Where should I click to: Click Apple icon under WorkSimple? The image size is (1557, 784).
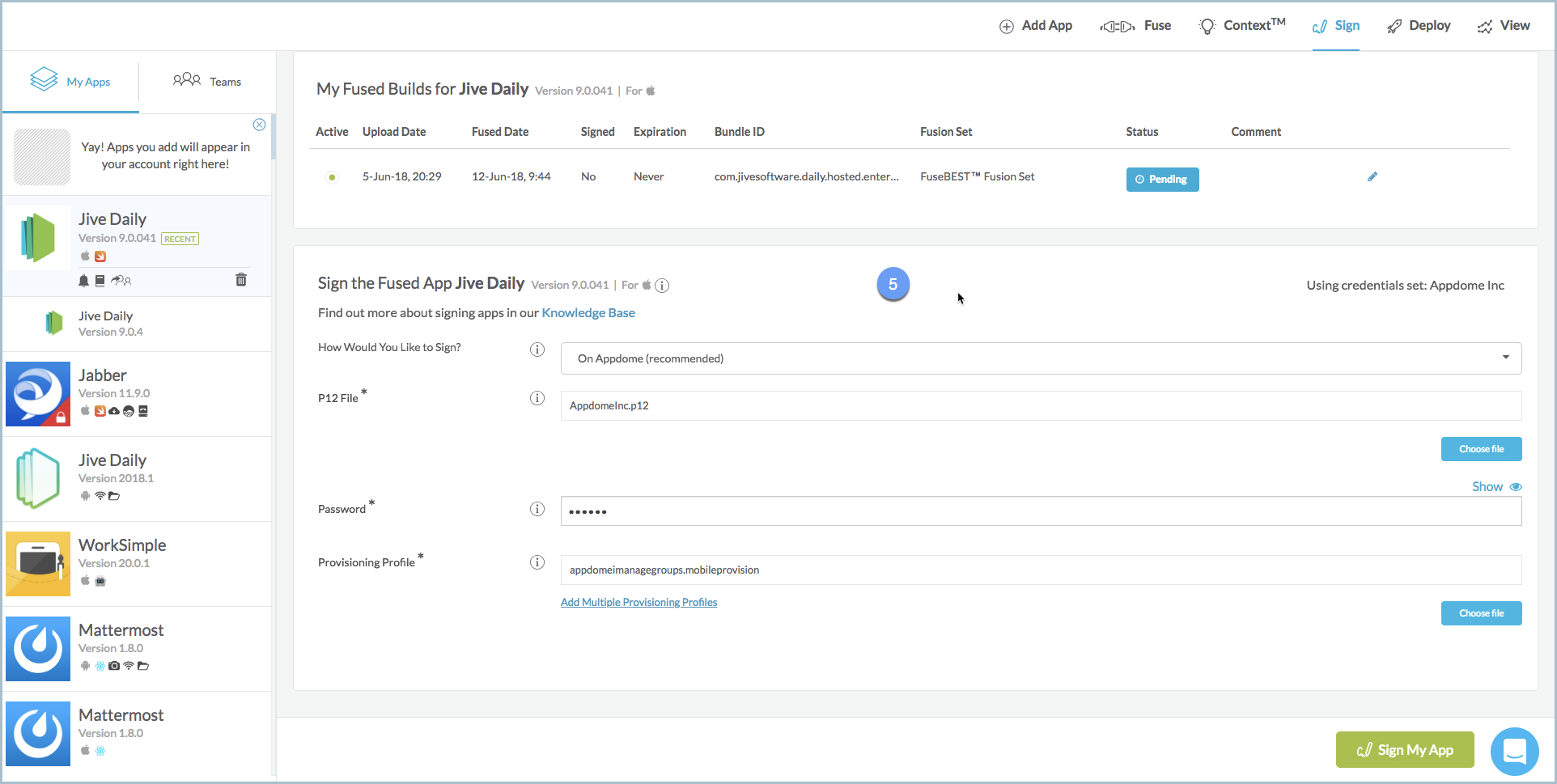85,580
